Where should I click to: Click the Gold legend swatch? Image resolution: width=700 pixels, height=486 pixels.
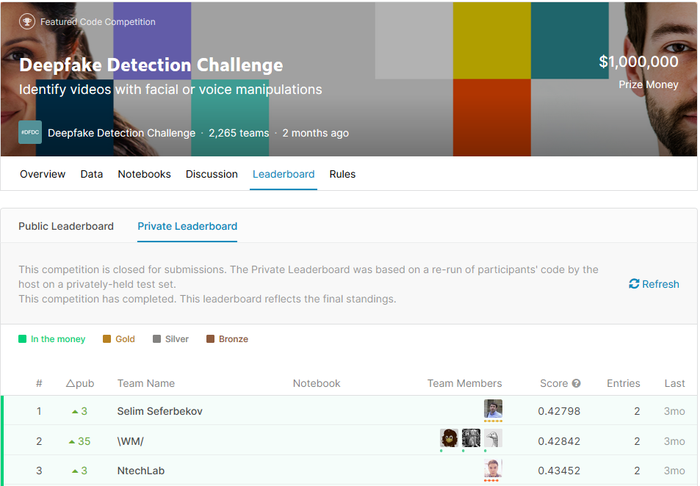click(x=107, y=339)
